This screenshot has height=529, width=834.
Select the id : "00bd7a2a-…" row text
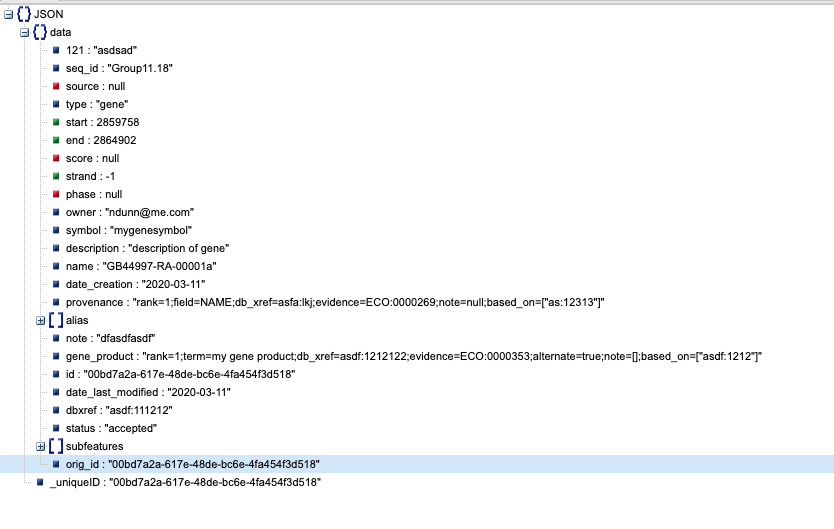click(x=180, y=374)
